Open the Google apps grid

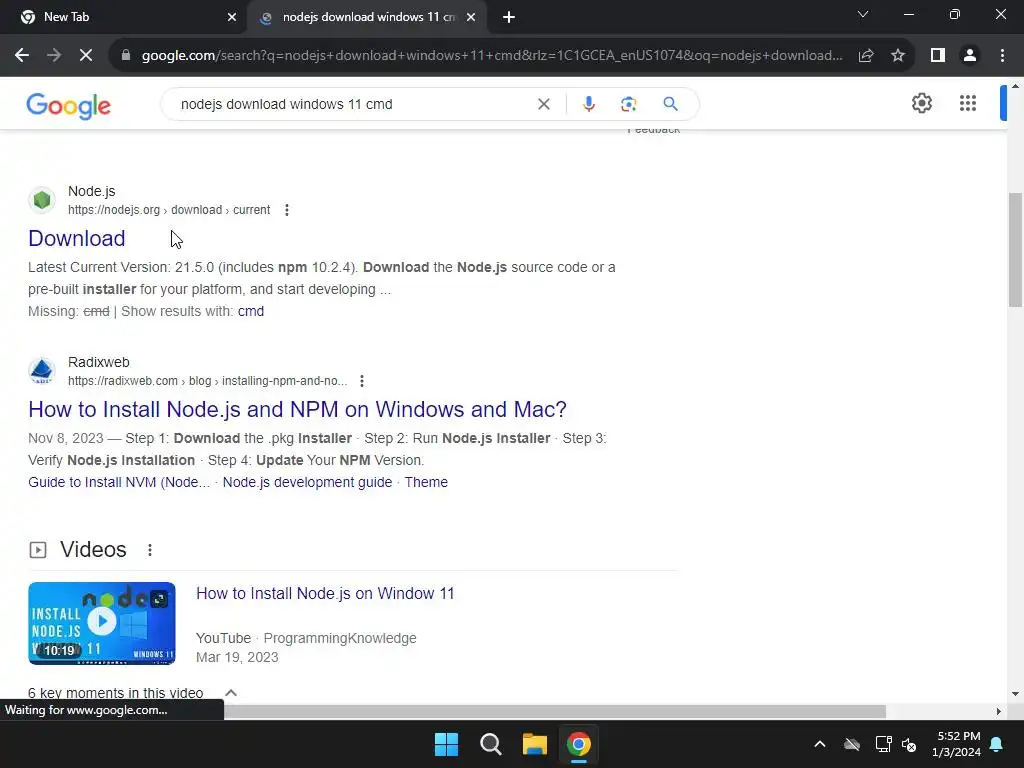968,103
